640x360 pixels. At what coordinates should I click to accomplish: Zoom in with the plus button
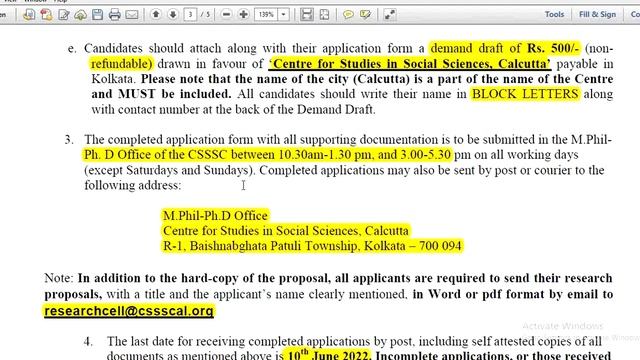pos(244,15)
